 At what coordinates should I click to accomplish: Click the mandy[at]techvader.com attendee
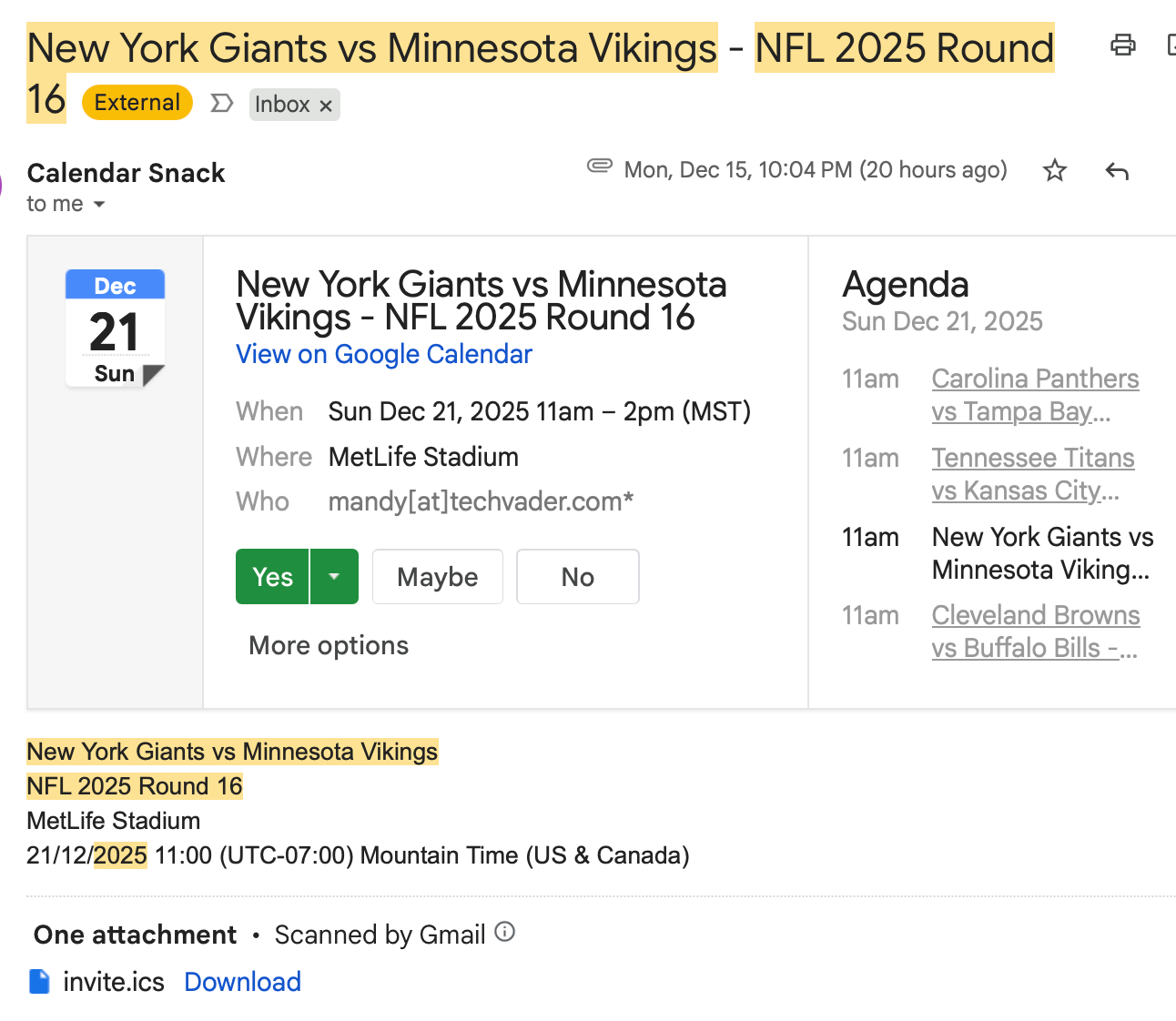481,501
